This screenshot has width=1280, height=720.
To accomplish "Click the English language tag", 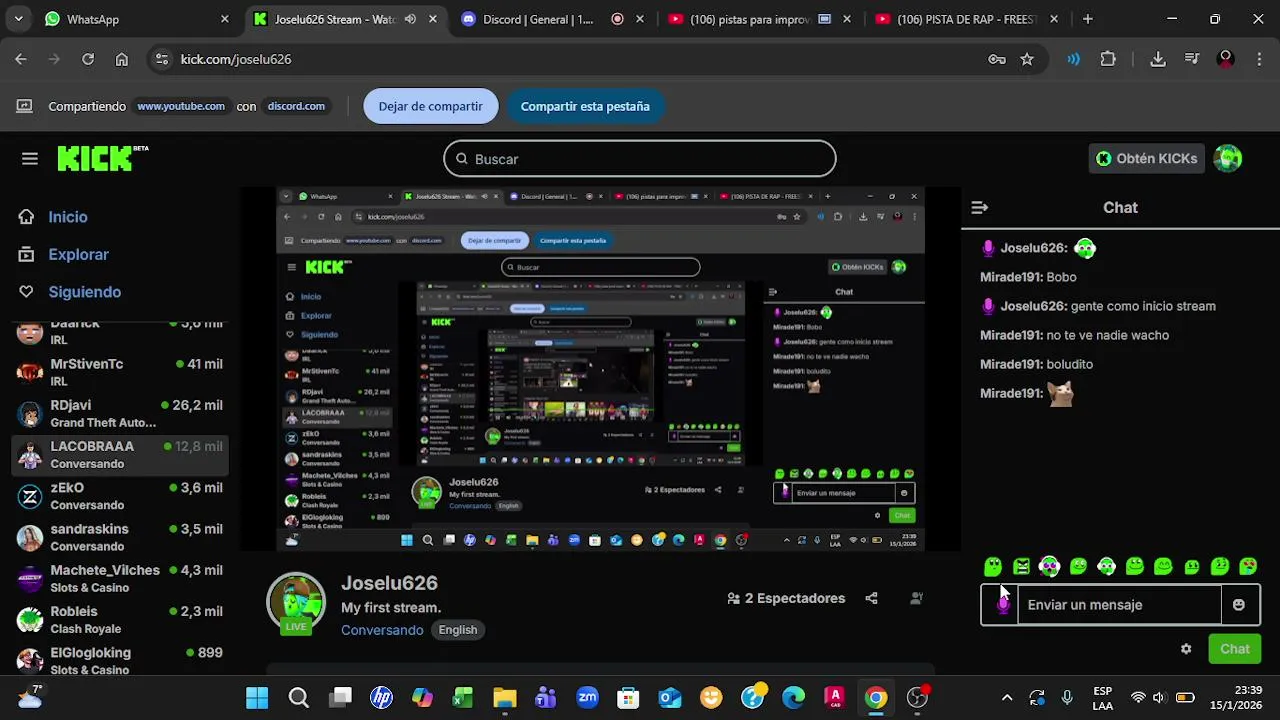I will point(458,630).
